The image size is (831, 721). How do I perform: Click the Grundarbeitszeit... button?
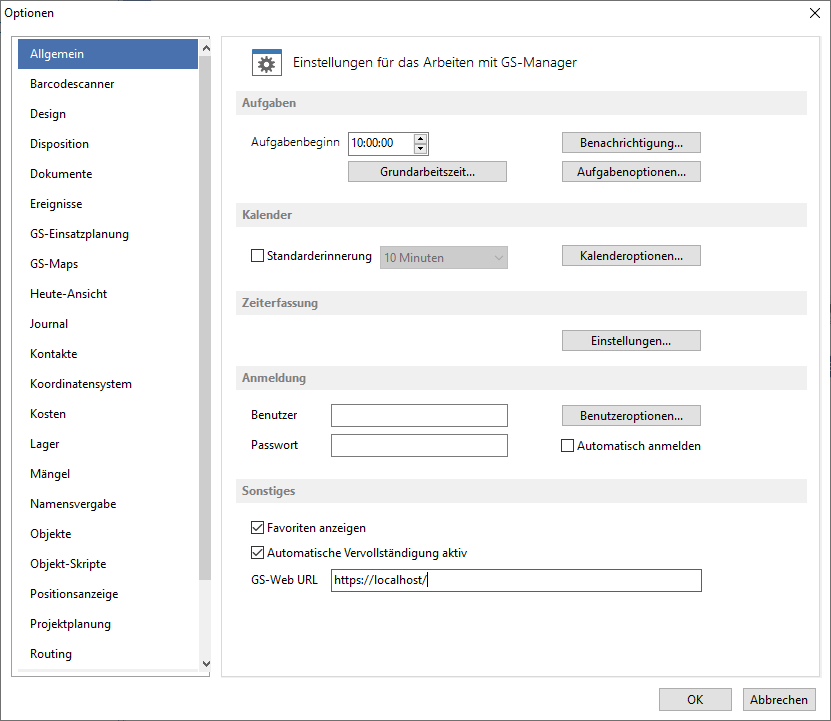427,172
